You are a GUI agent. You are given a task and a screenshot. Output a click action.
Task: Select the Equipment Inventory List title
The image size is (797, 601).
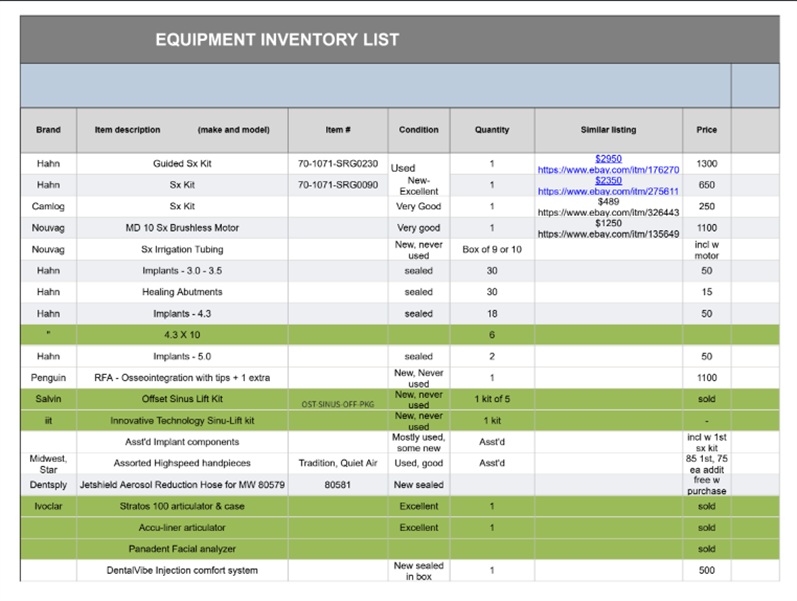[x=277, y=40]
